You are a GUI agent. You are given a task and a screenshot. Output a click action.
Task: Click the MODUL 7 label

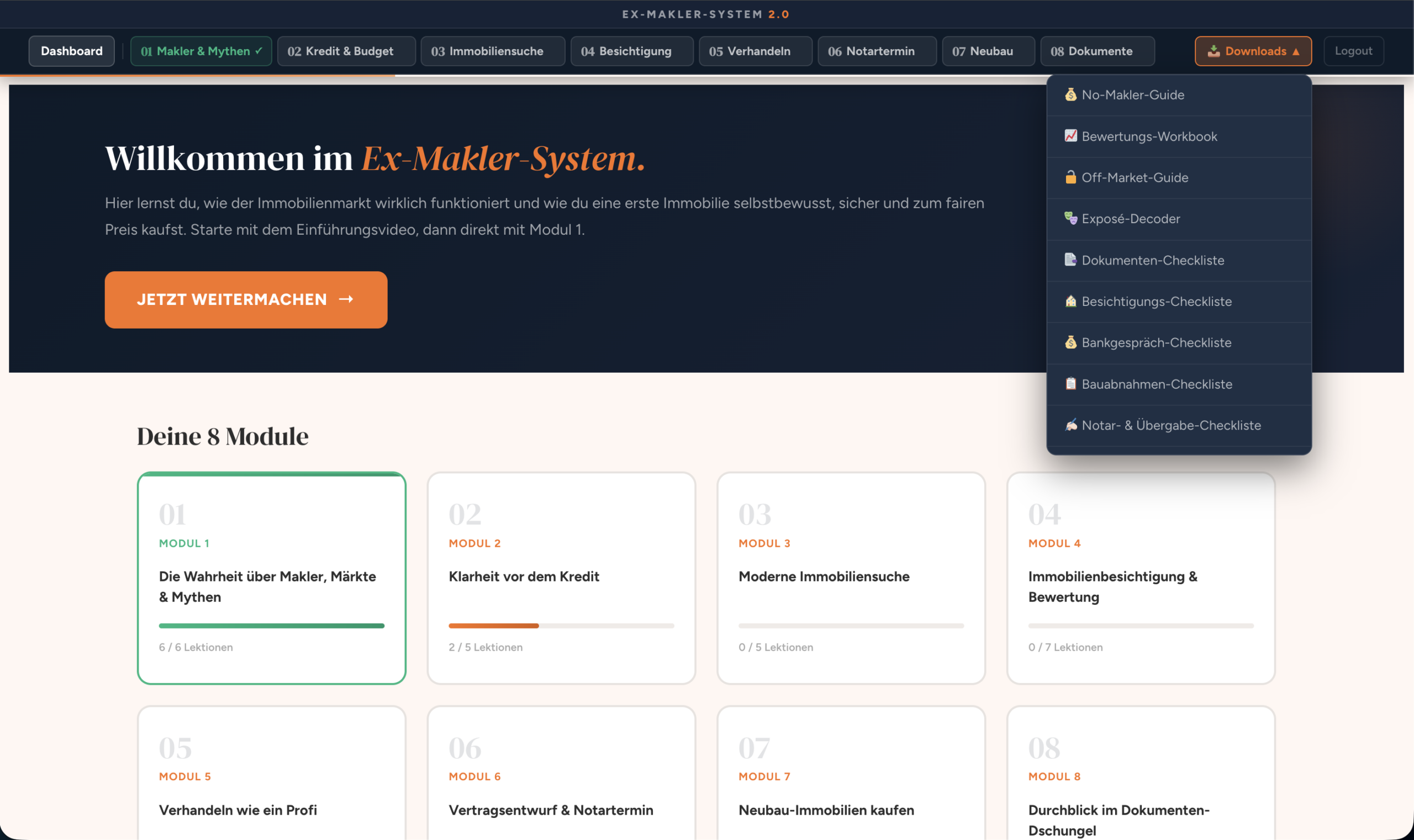[x=765, y=776]
